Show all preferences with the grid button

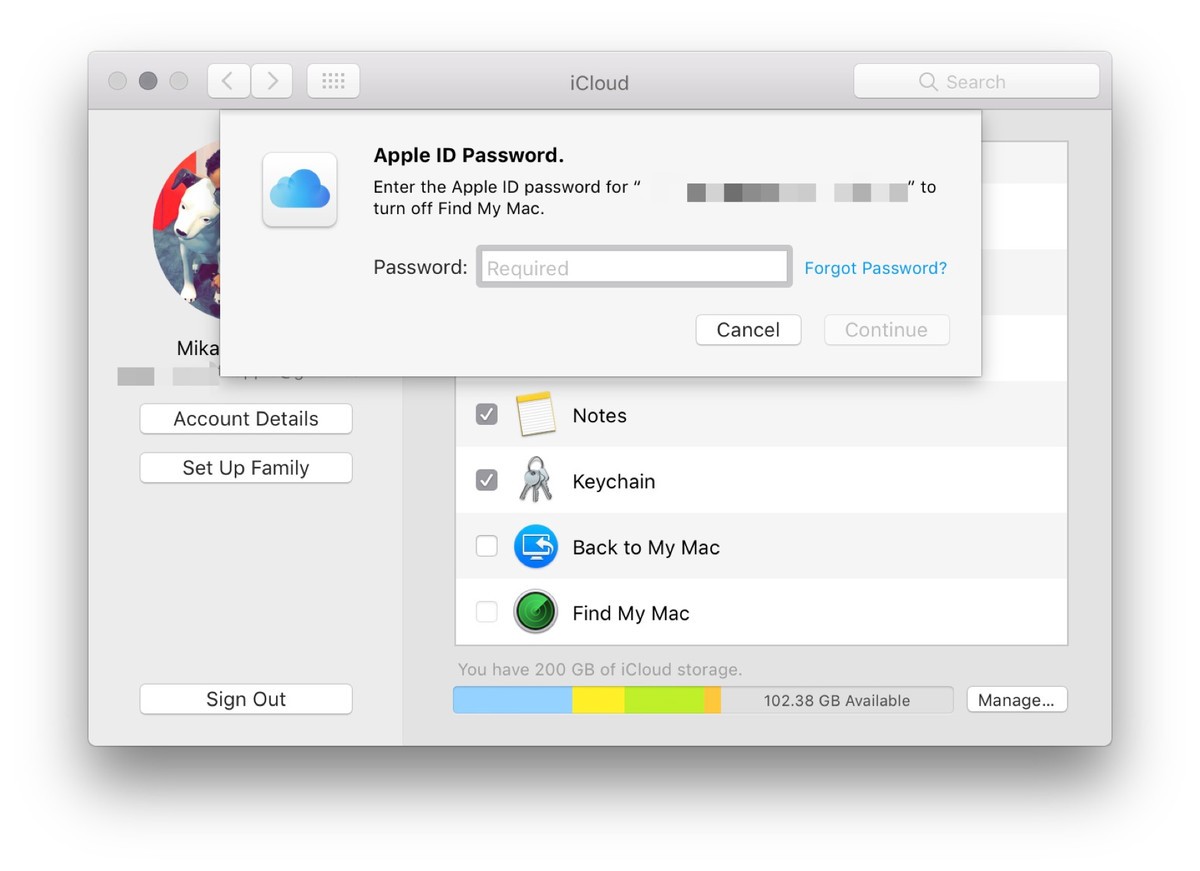click(x=333, y=81)
